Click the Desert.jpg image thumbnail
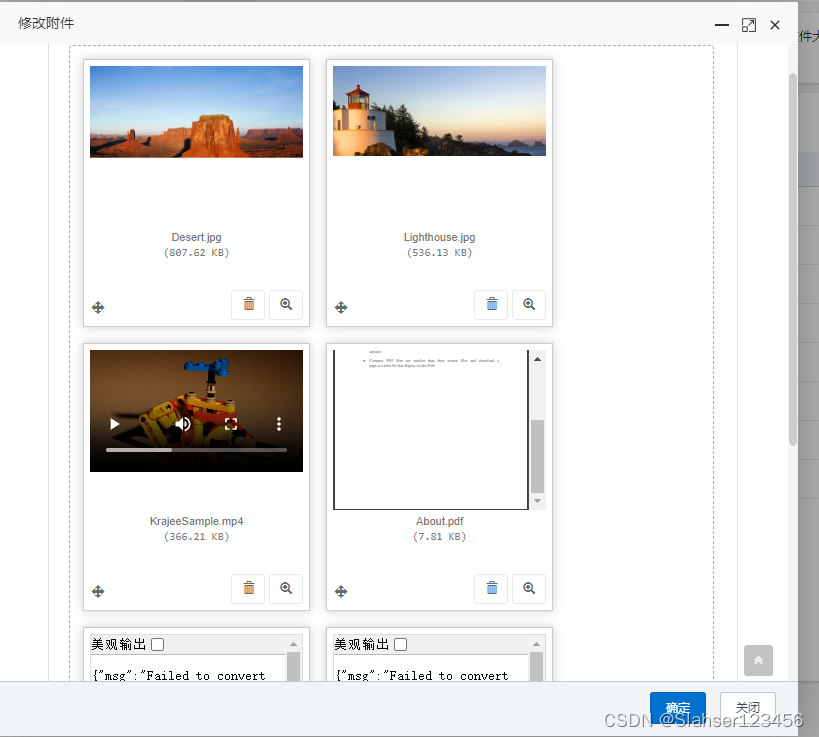The image size is (819, 737). tap(196, 112)
